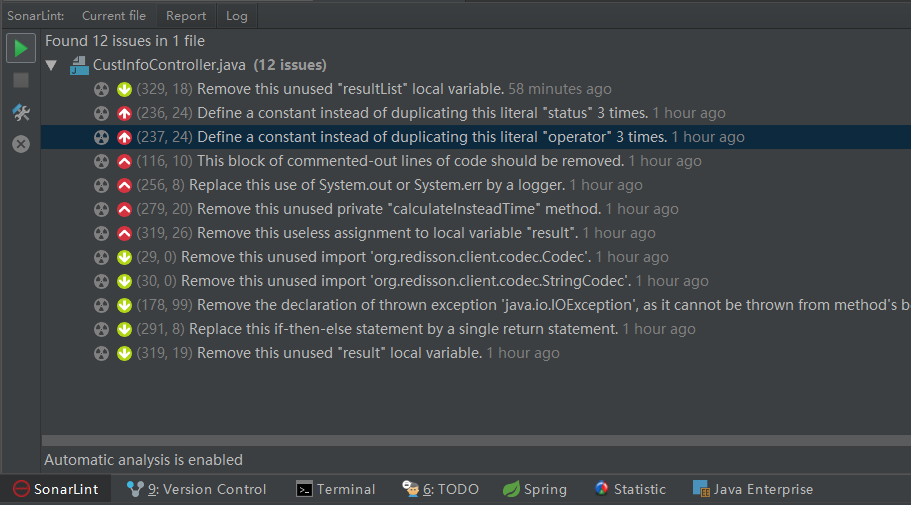Open the Spring tool window
The height and width of the screenshot is (505, 911).
[x=535, y=489]
